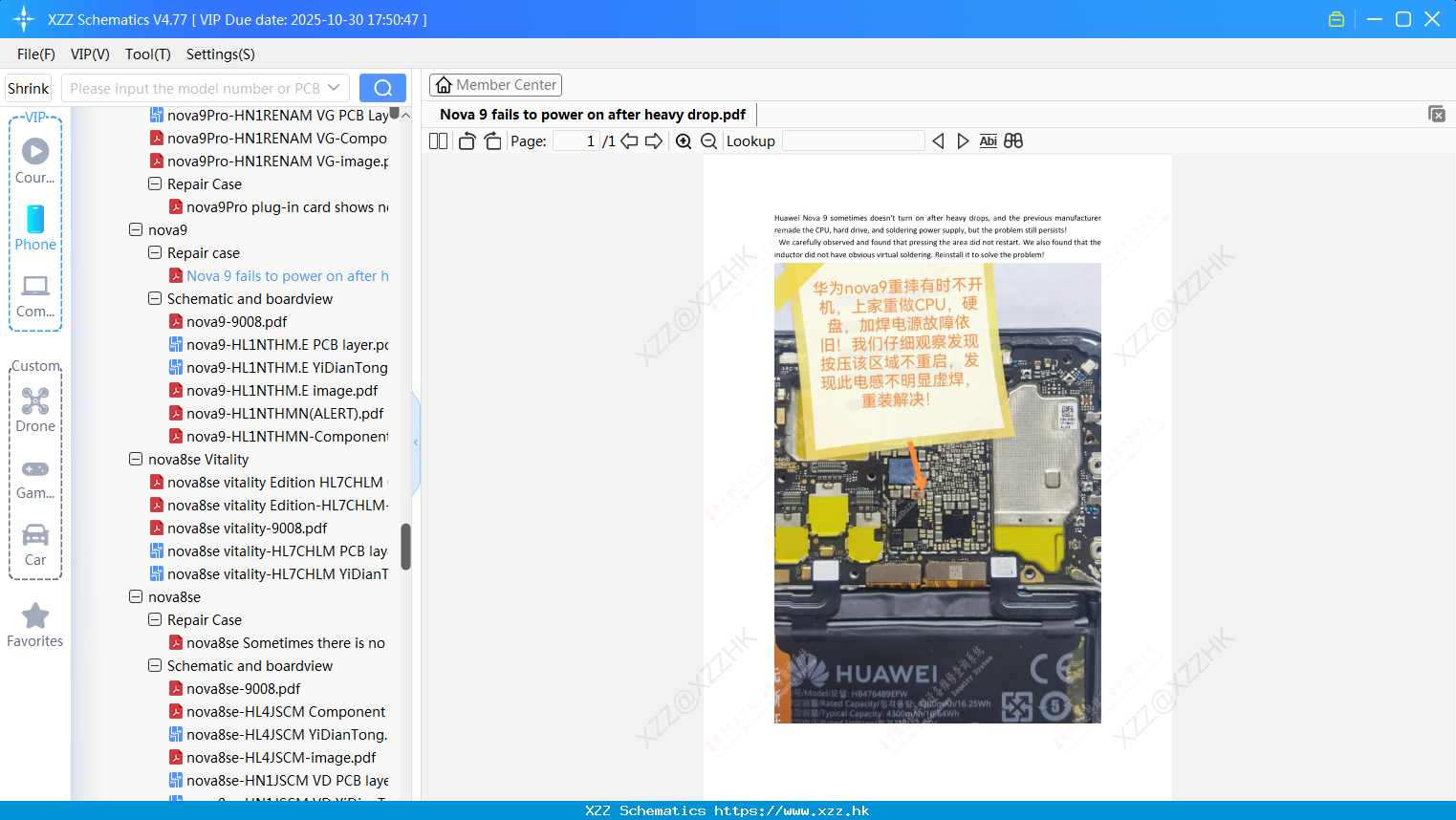Open nova8se vitality-HL7CHLM PCB layer
Screen dimensions: 1456x820
[x=277, y=551]
